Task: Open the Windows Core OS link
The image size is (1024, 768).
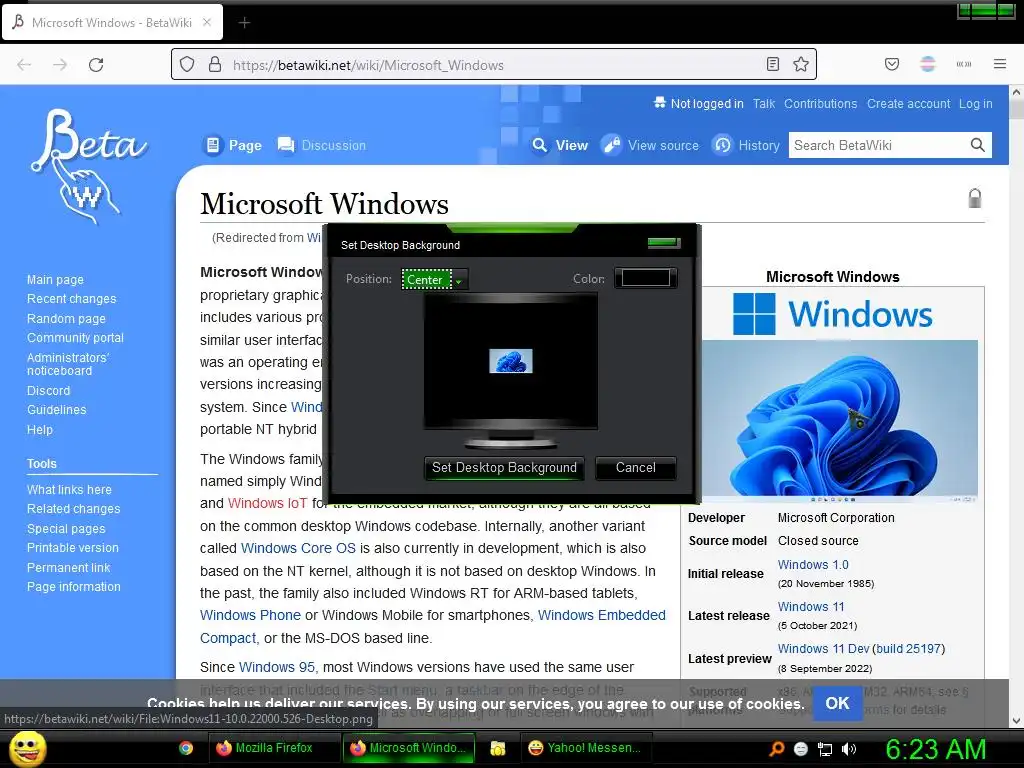Action: pyautogui.click(x=298, y=548)
